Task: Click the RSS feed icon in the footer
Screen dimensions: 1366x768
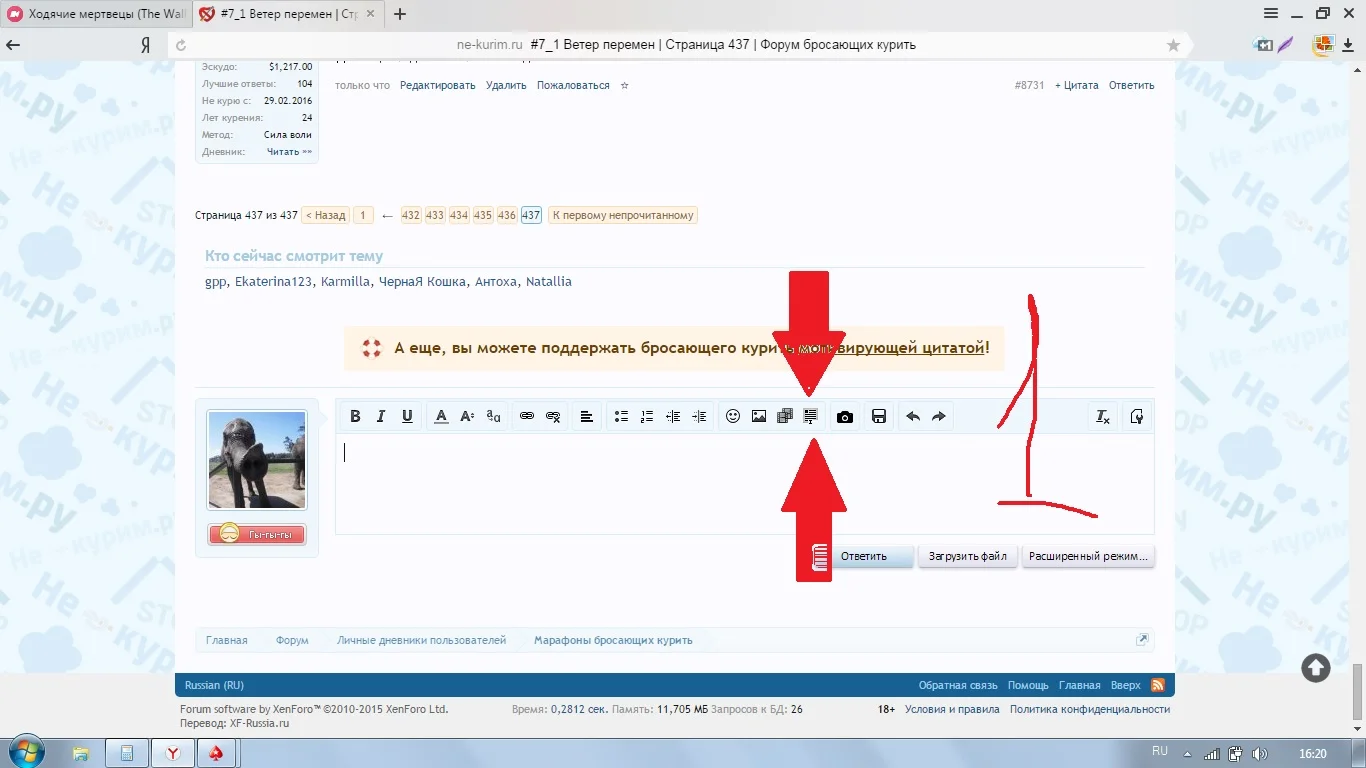Action: 1158,685
